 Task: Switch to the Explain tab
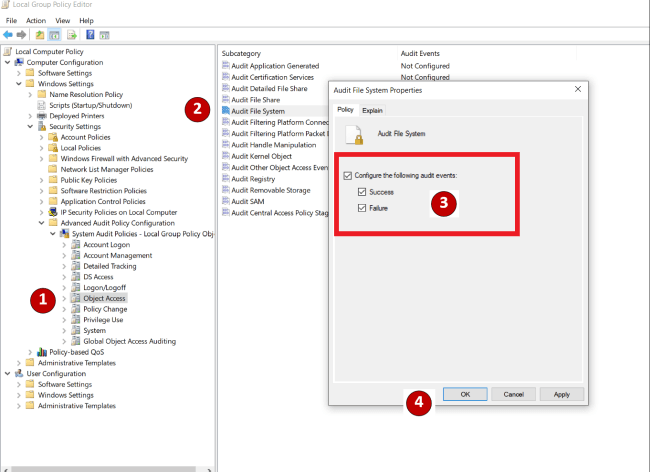pyautogui.click(x=372, y=110)
